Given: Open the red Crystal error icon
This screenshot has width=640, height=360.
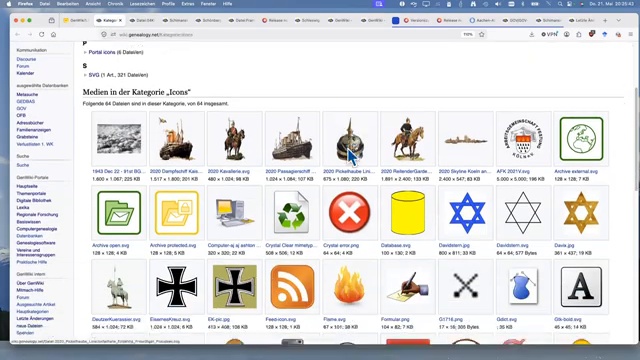Looking at the screenshot, I should (350, 213).
